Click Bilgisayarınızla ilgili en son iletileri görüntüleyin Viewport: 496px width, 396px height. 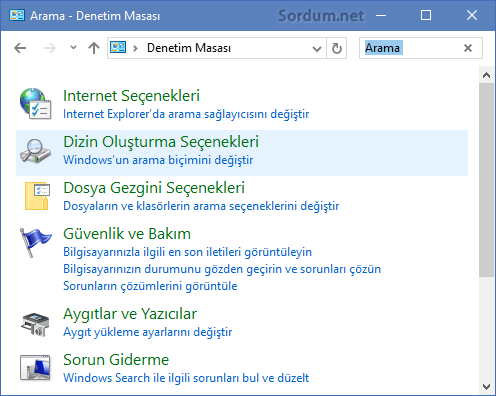(187, 252)
